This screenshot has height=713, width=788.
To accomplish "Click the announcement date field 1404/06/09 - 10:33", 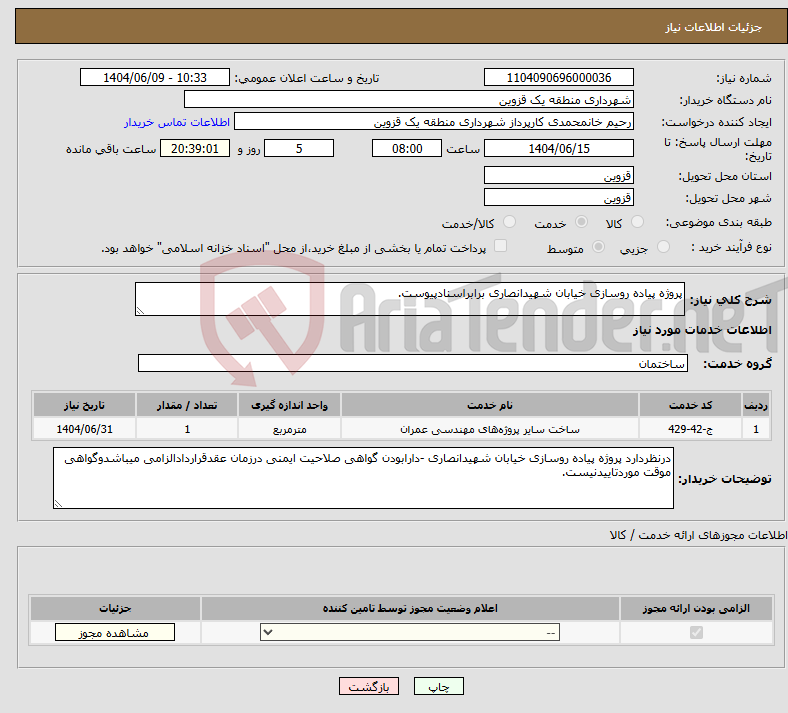I will coord(155,77).
